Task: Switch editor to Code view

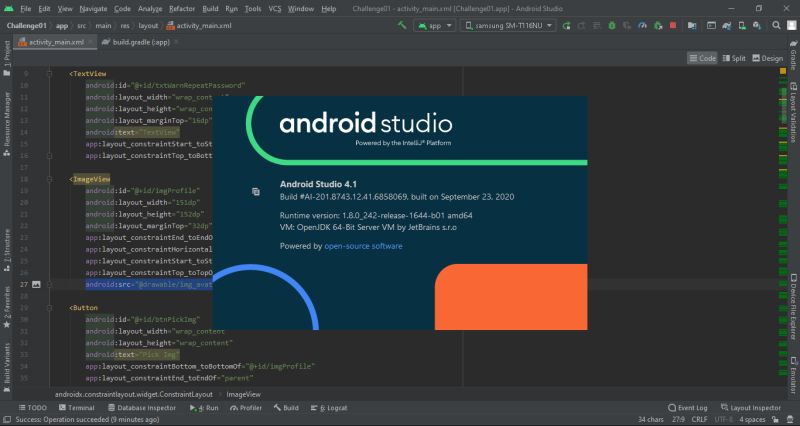Action: (703, 58)
